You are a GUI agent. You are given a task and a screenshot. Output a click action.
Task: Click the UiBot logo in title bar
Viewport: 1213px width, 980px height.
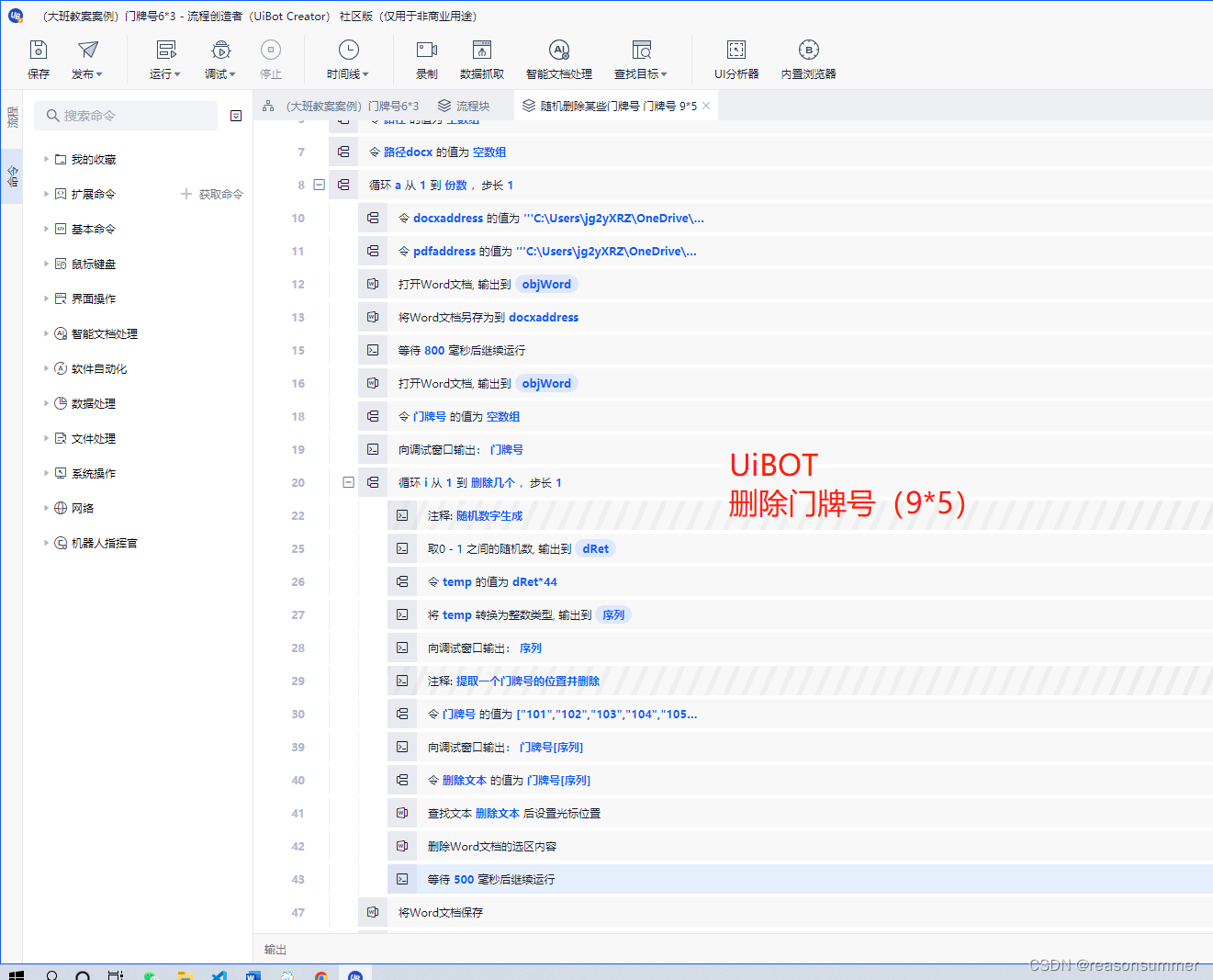click(x=16, y=16)
